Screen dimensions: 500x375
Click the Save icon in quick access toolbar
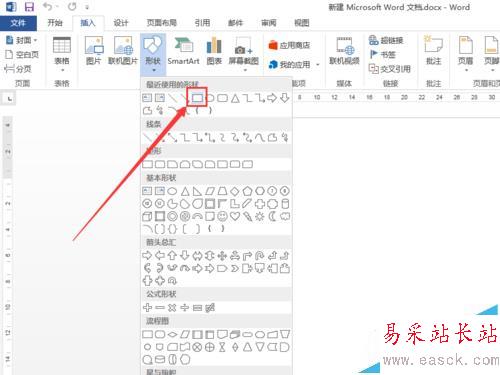[29, 7]
